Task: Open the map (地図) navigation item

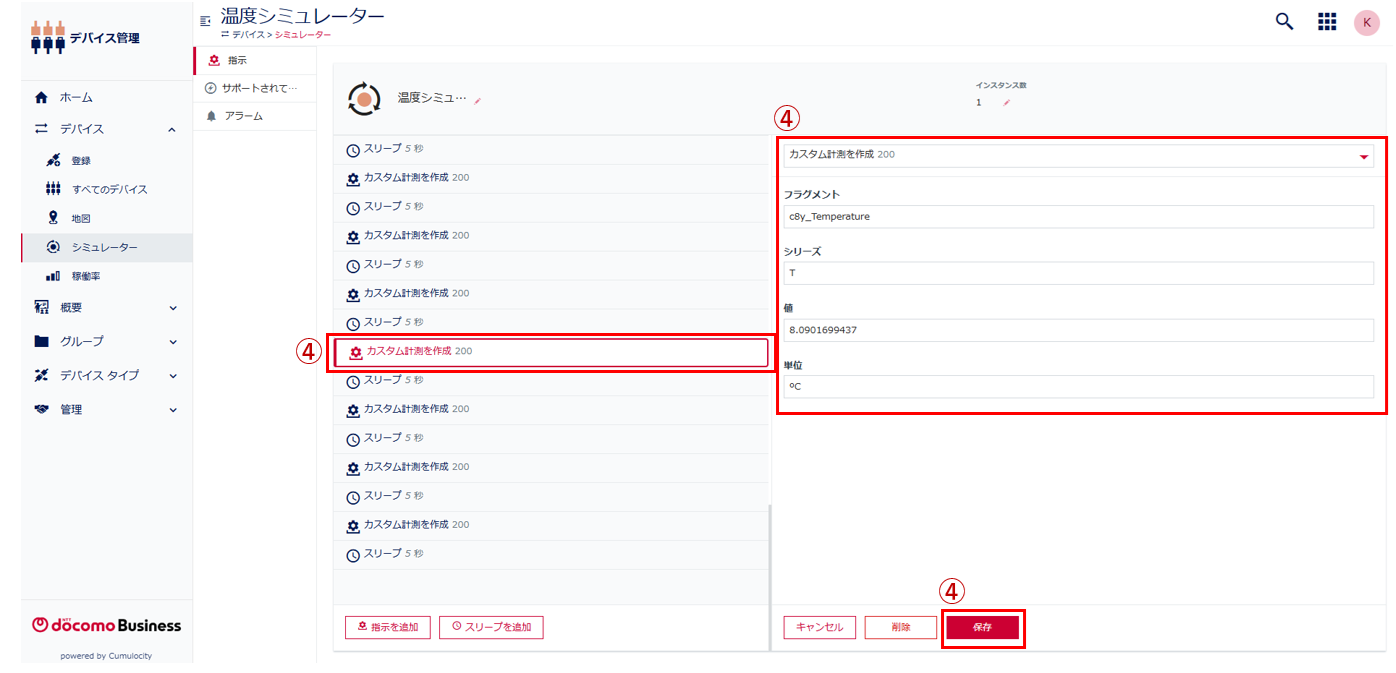Action: point(82,218)
